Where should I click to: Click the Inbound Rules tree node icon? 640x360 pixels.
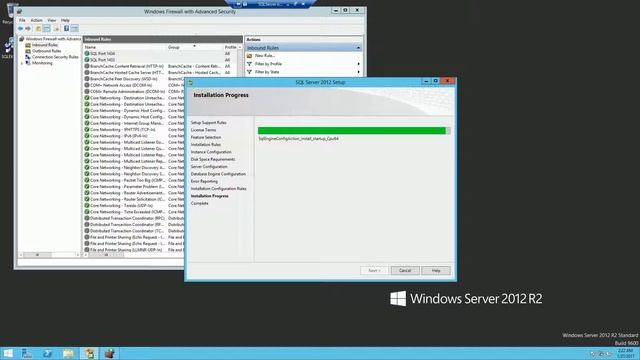pyautogui.click(x=28, y=45)
